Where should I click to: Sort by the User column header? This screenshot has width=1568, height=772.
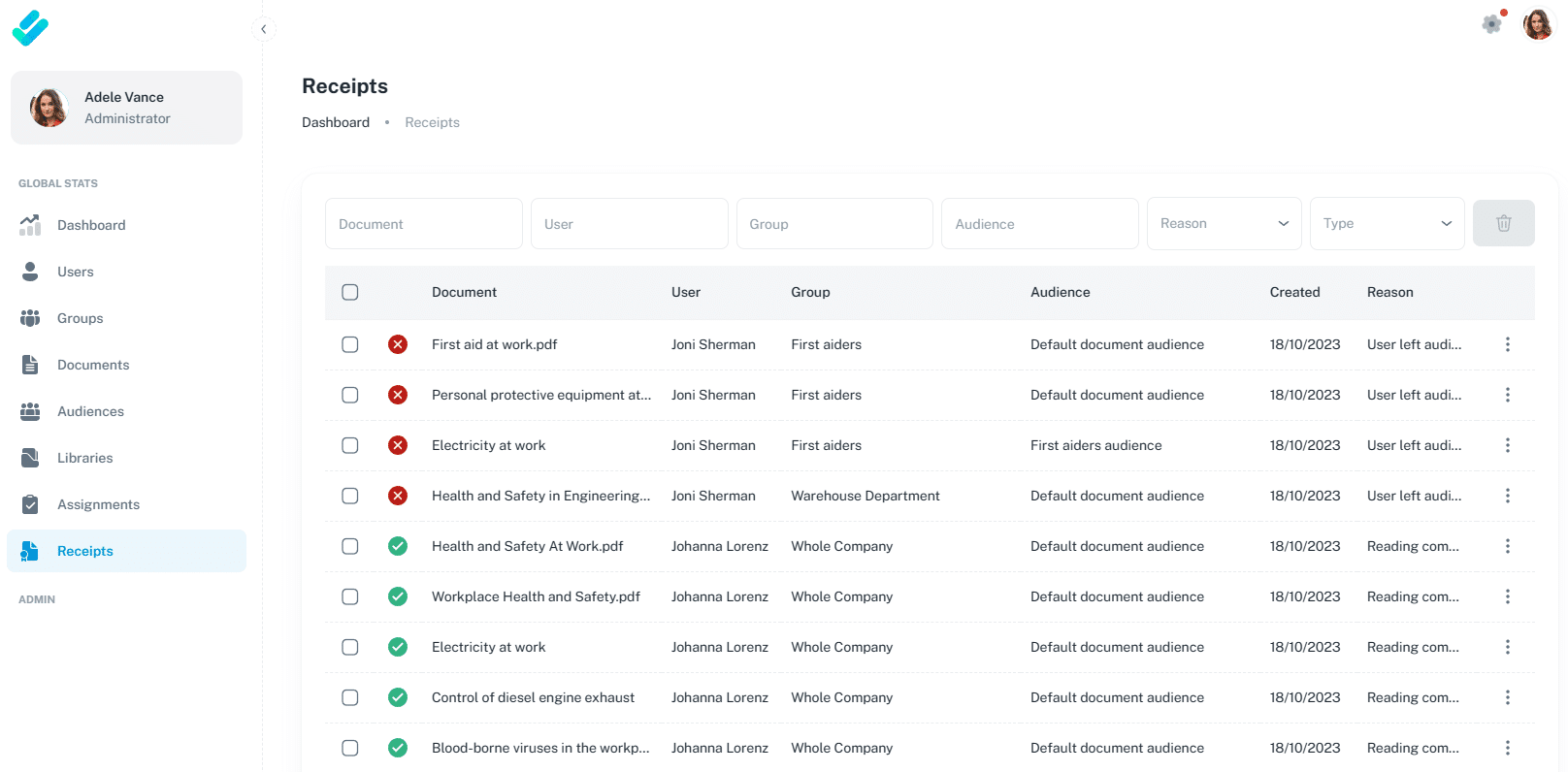click(686, 292)
